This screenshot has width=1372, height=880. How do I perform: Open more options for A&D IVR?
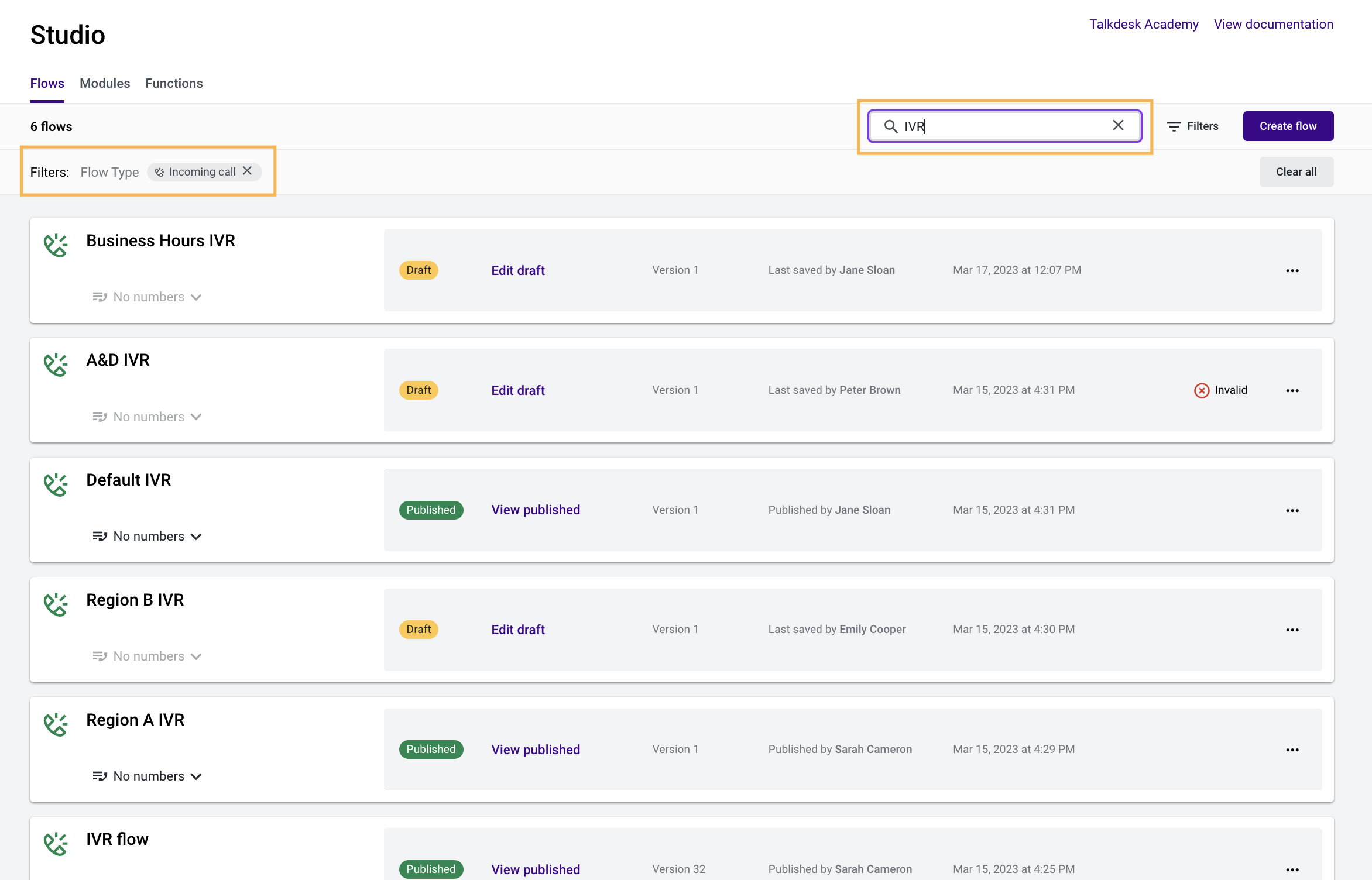(x=1292, y=391)
